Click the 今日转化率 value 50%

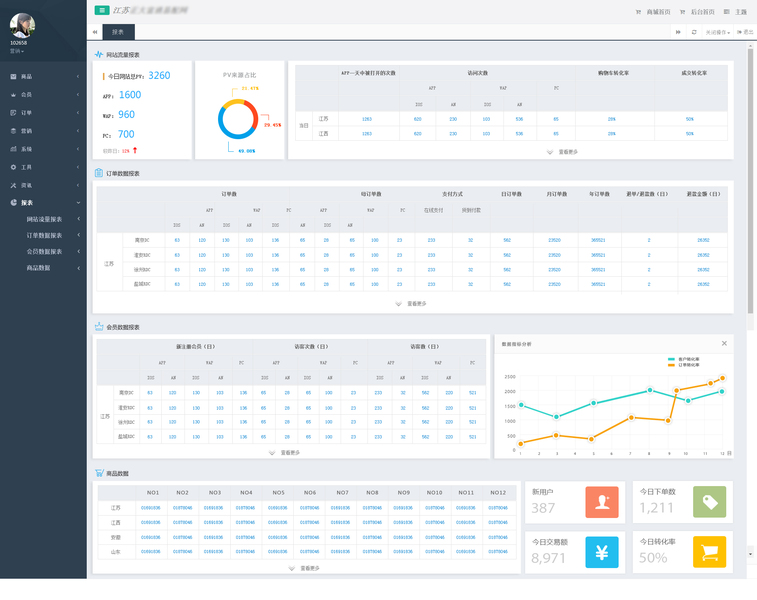pyautogui.click(x=653, y=558)
